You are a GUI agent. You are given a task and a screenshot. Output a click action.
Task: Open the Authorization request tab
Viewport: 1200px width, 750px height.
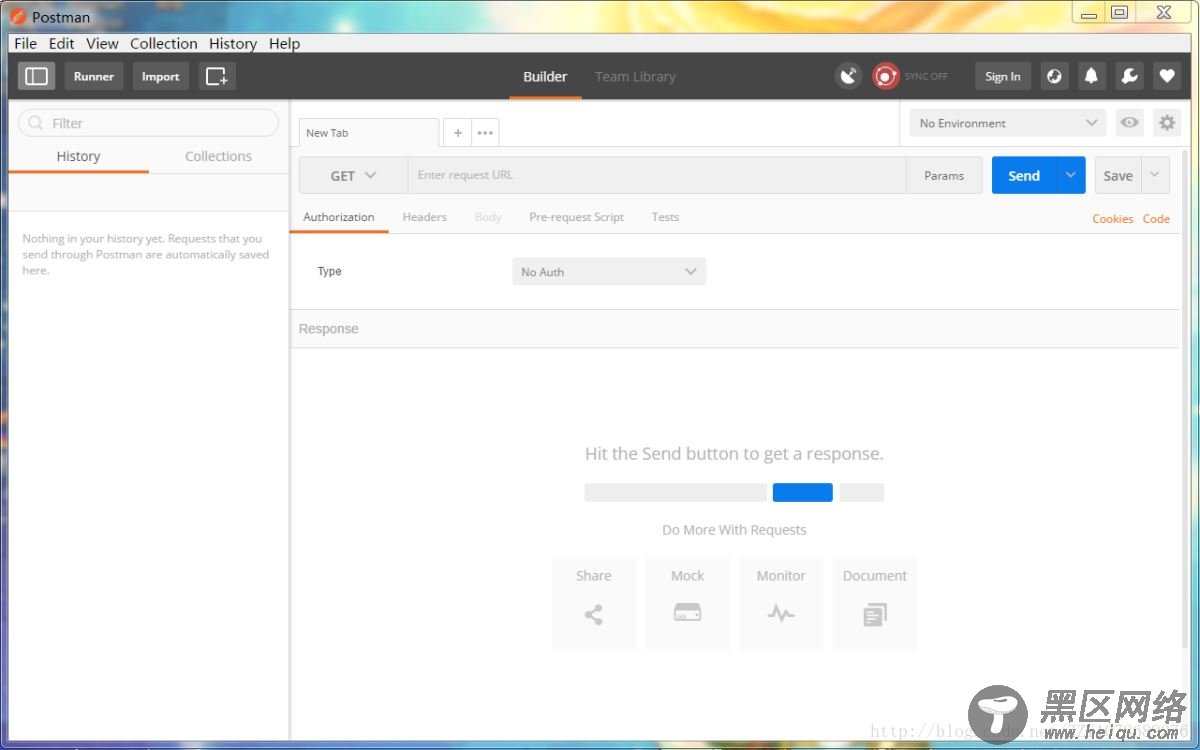pyautogui.click(x=339, y=217)
